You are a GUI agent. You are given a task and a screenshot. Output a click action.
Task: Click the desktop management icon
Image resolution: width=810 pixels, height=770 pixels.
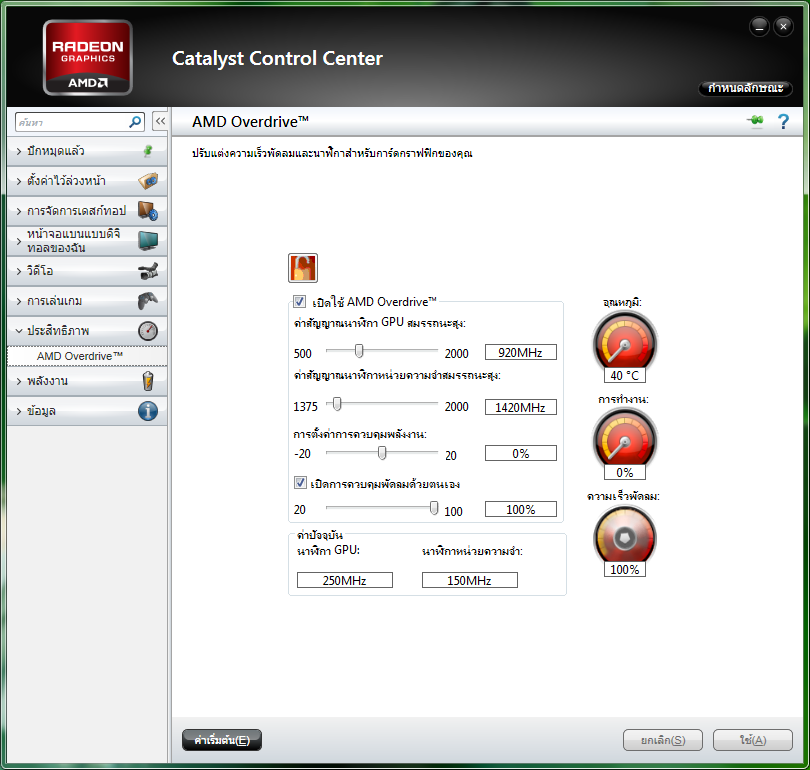(x=148, y=211)
